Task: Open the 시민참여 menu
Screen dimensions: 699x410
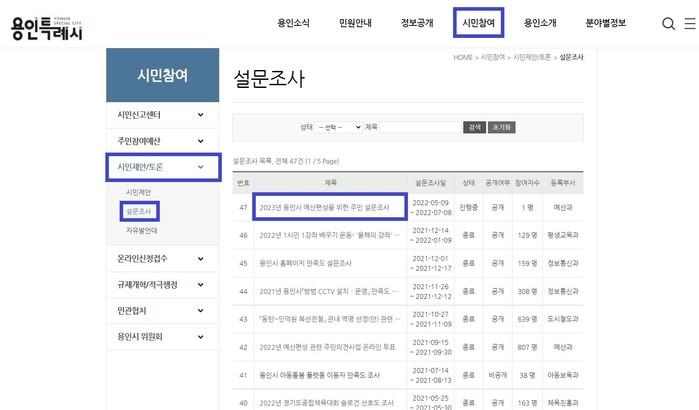Action: click(x=478, y=23)
